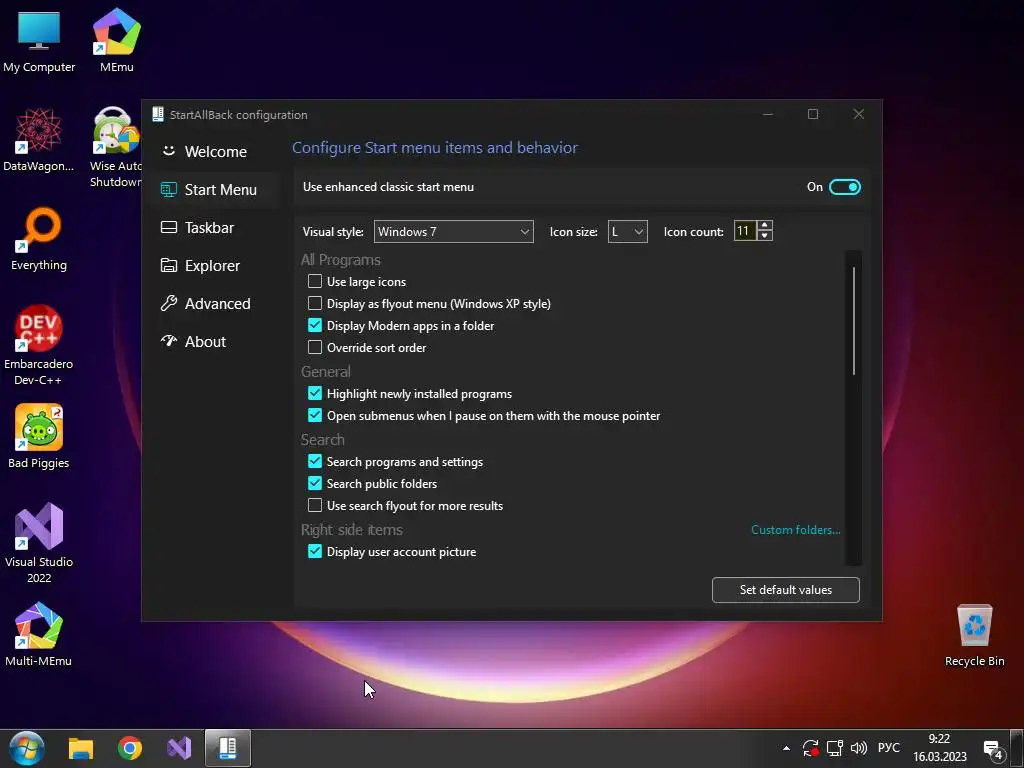The height and width of the screenshot is (768, 1024).
Task: Uncheck Display Modern apps in a folder
Action: point(315,325)
